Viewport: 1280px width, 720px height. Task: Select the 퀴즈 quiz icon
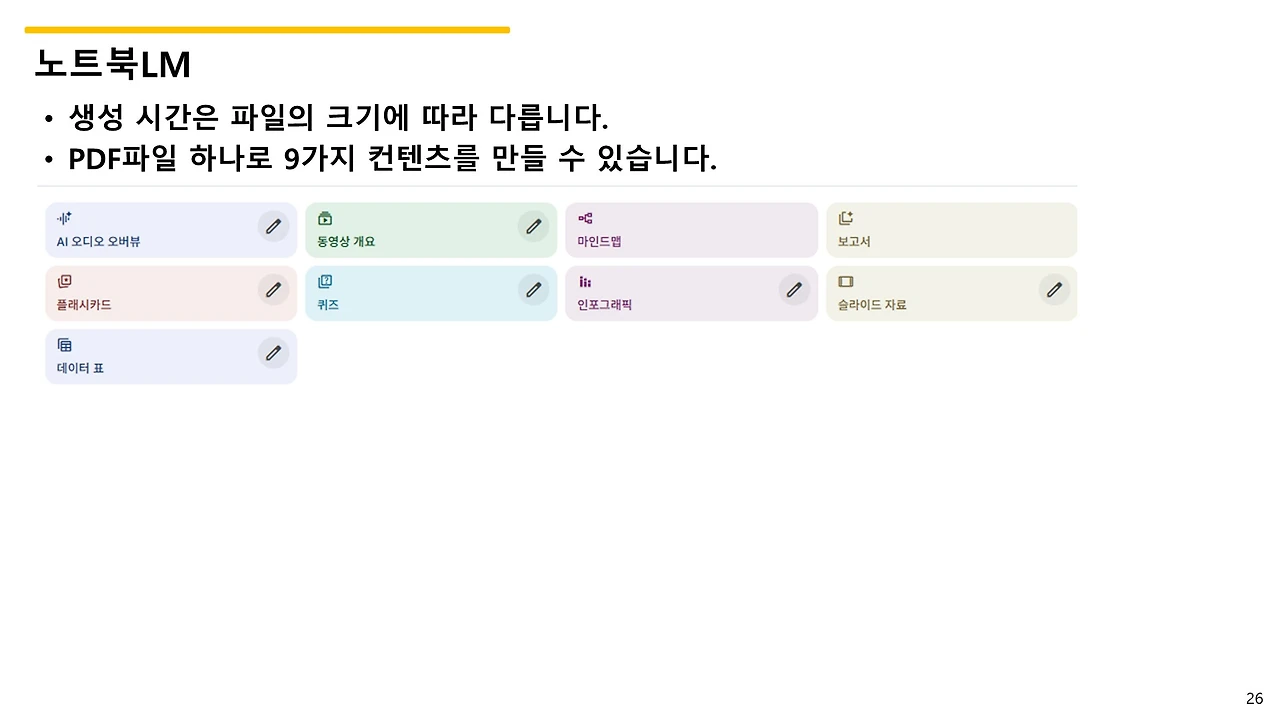point(324,281)
